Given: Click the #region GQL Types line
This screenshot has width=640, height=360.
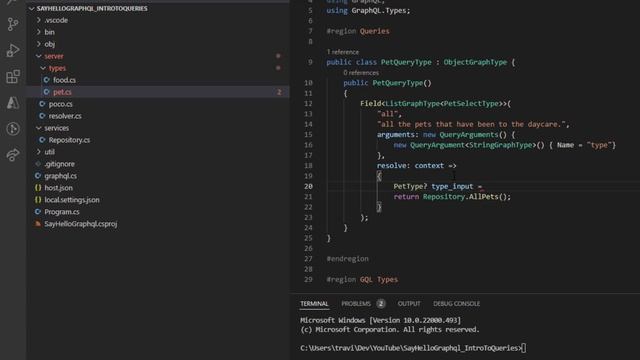Looking at the screenshot, I should [x=362, y=280].
